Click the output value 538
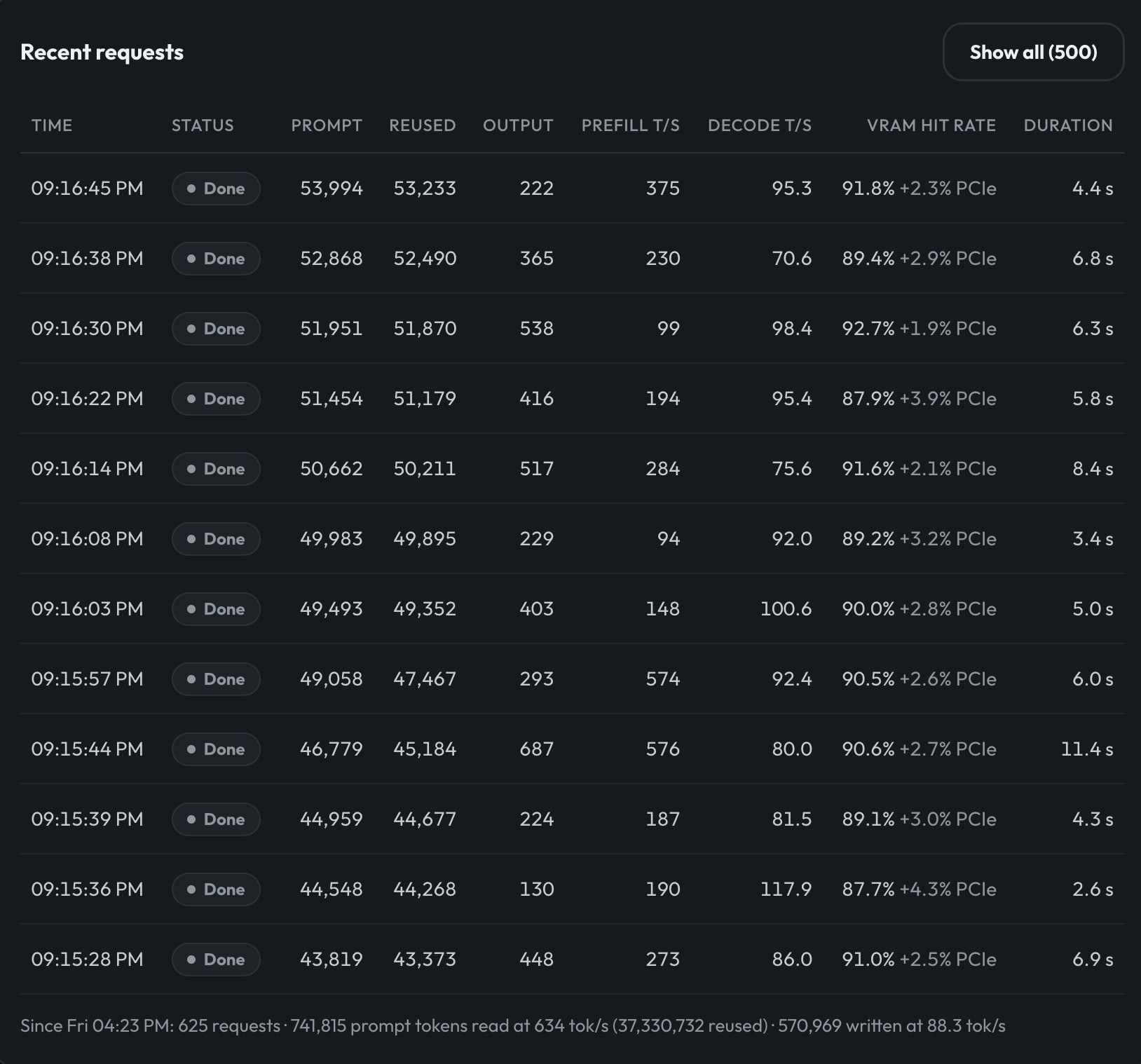Screen dimensions: 1141x1064 coord(537,329)
